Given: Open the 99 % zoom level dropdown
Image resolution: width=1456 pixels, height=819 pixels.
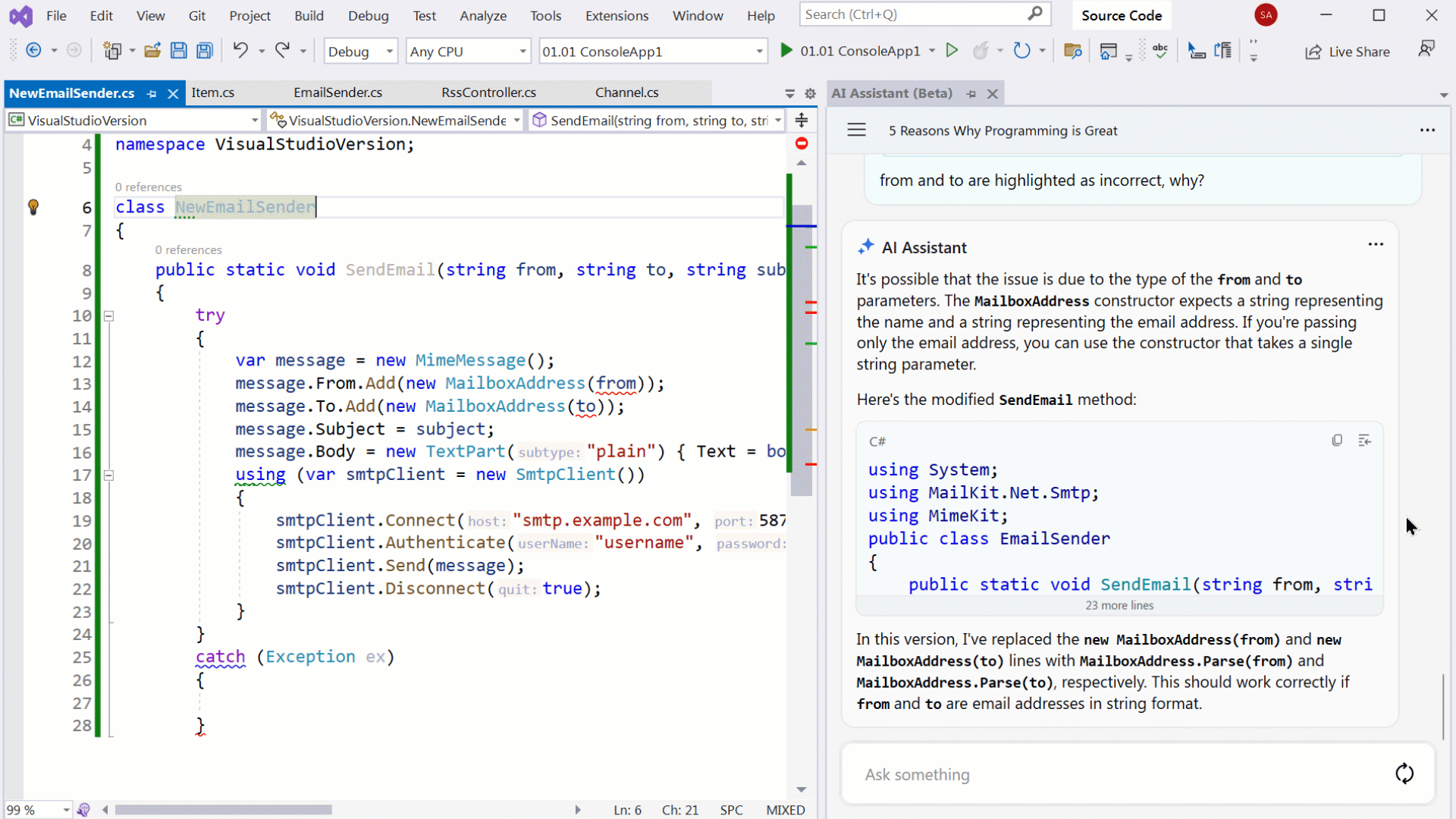Looking at the screenshot, I should 66,810.
